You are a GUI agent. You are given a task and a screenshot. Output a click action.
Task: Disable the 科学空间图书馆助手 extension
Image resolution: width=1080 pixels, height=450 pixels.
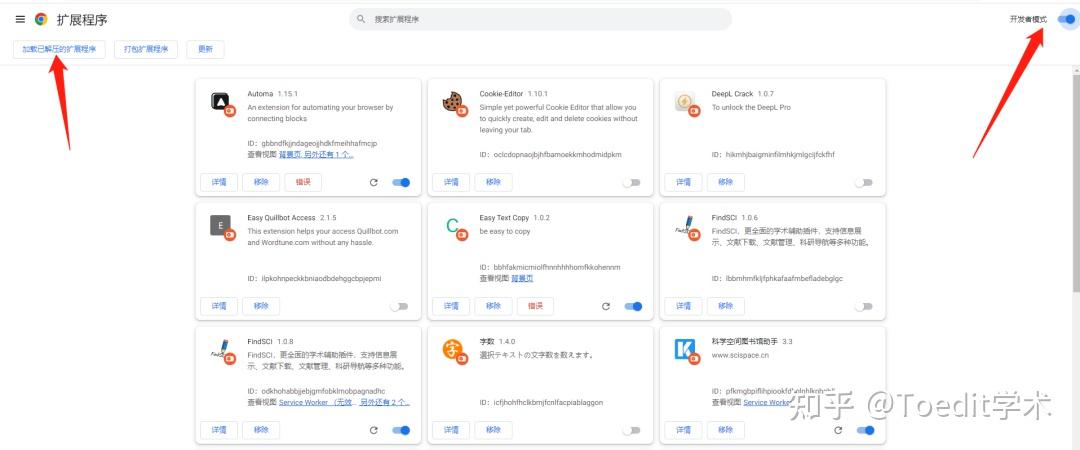click(865, 430)
